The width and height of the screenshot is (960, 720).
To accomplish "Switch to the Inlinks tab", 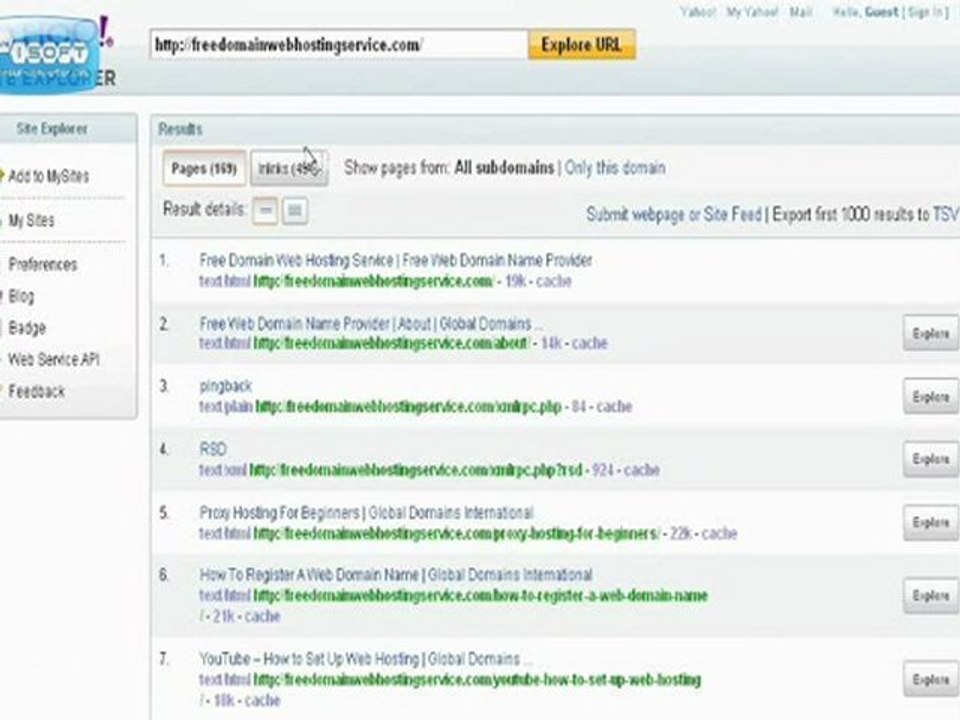I will (289, 168).
